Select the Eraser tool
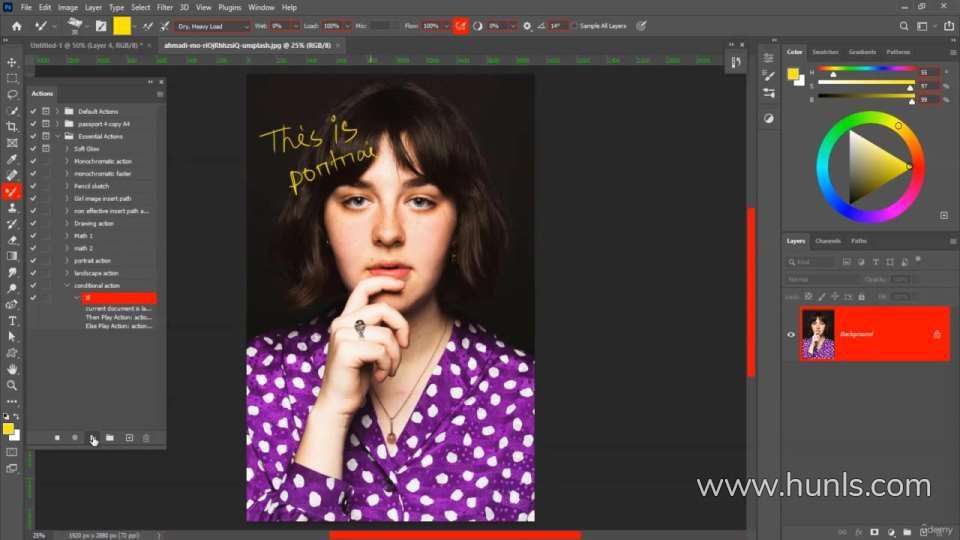The height and width of the screenshot is (540, 960). point(12,240)
